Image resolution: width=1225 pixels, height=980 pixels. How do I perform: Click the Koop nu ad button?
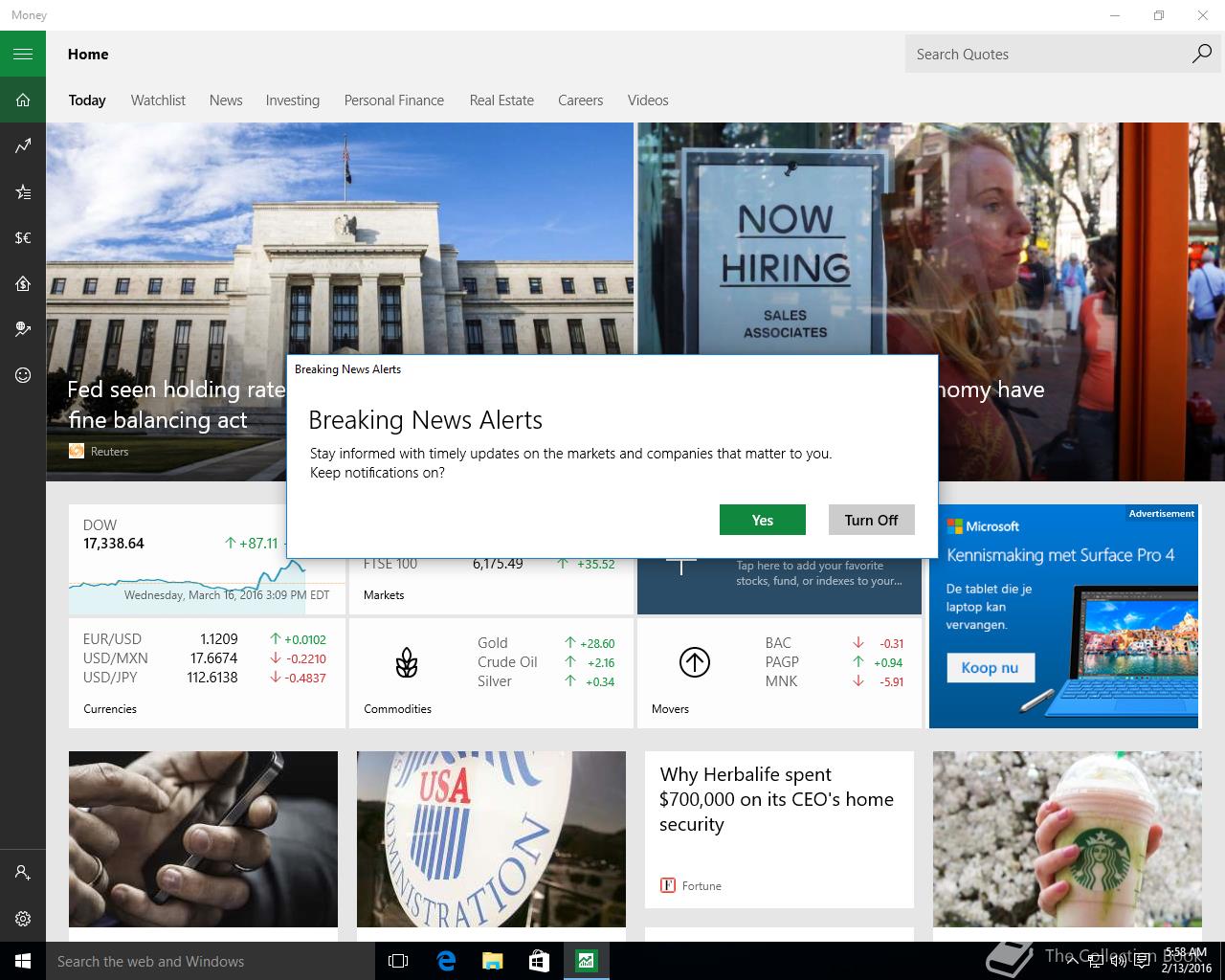pos(991,667)
